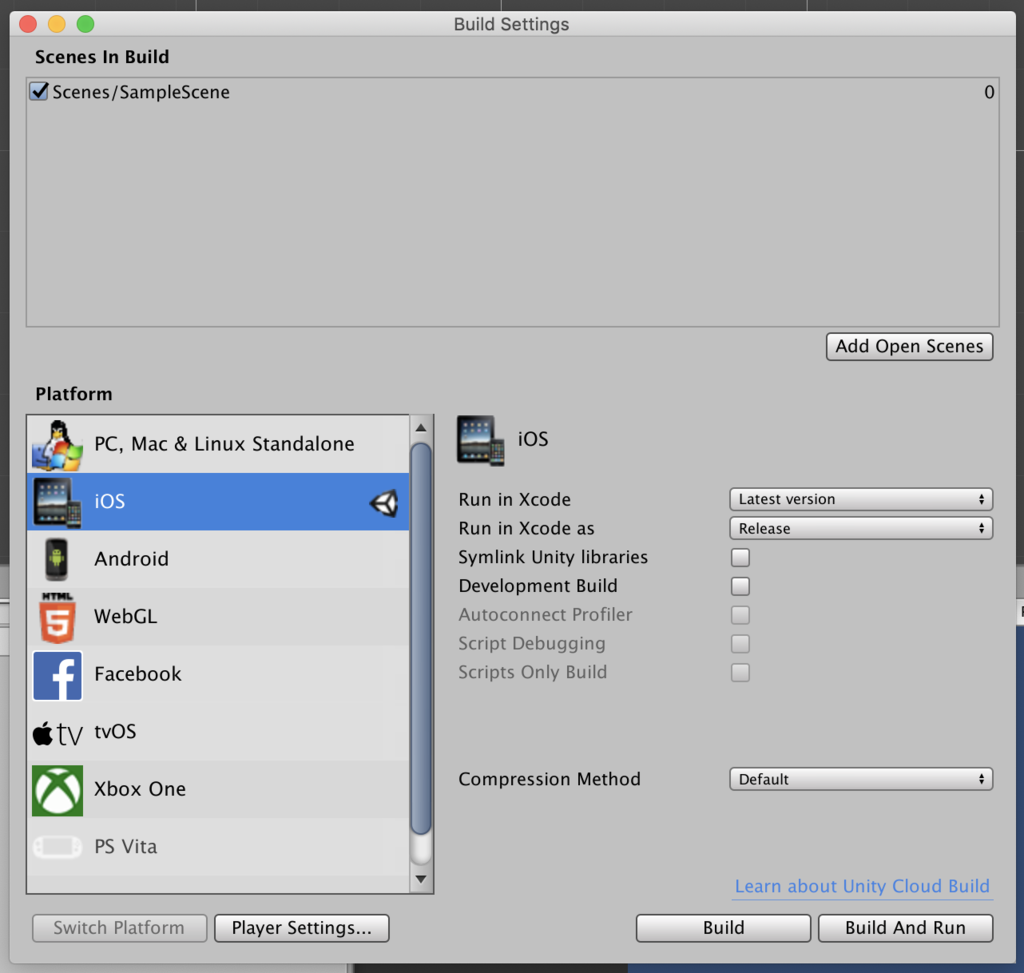Enable the Development Build checkbox
The height and width of the screenshot is (973, 1024).
coord(740,586)
